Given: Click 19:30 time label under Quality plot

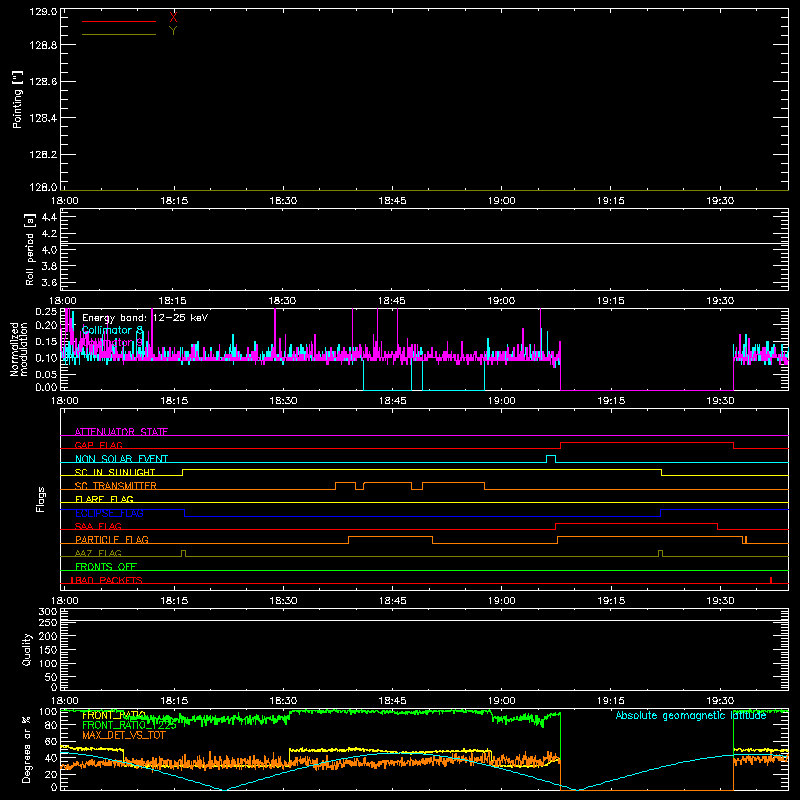Looking at the screenshot, I should coord(720,701).
